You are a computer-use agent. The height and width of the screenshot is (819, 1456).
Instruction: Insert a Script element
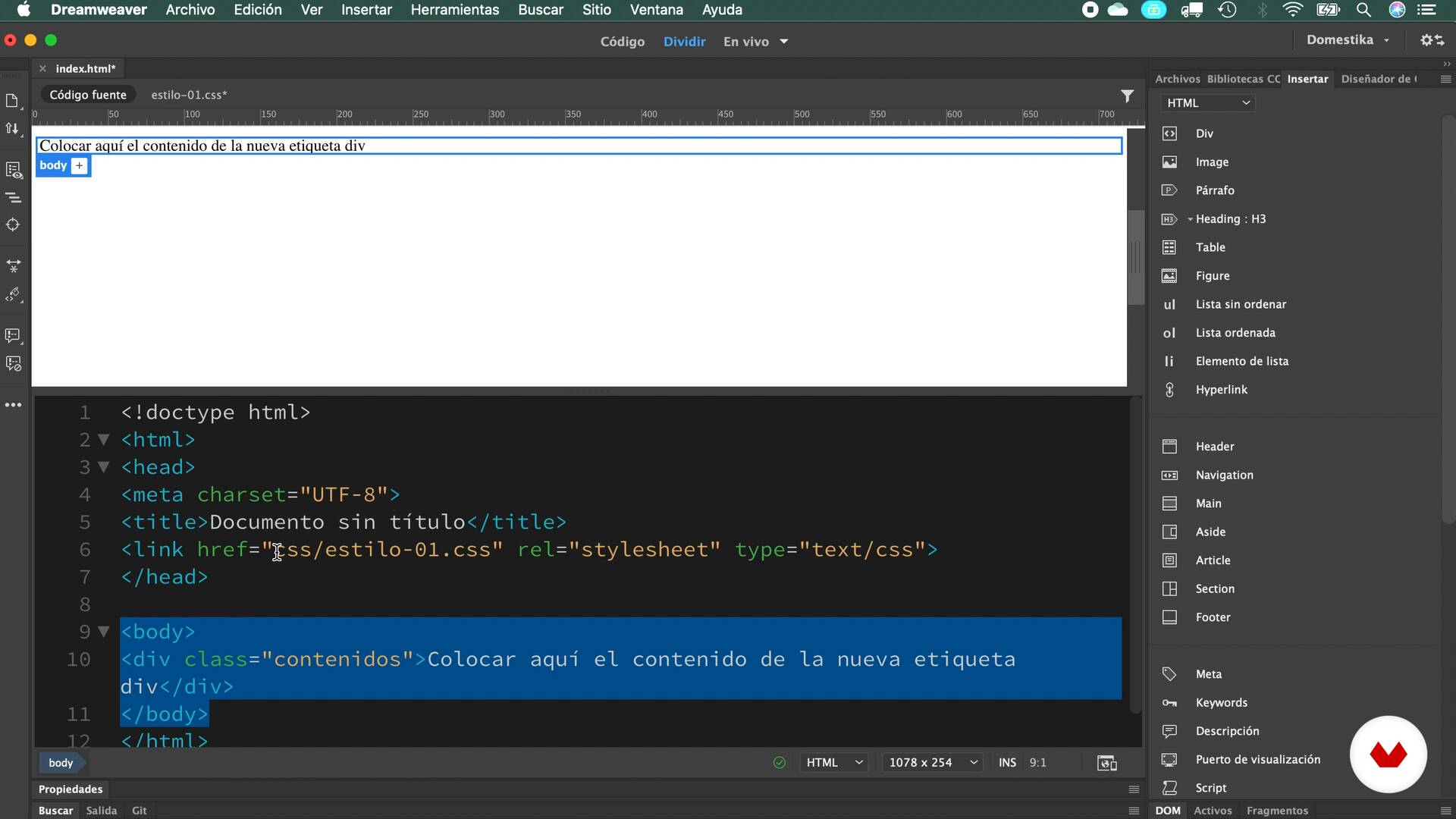click(x=1210, y=788)
